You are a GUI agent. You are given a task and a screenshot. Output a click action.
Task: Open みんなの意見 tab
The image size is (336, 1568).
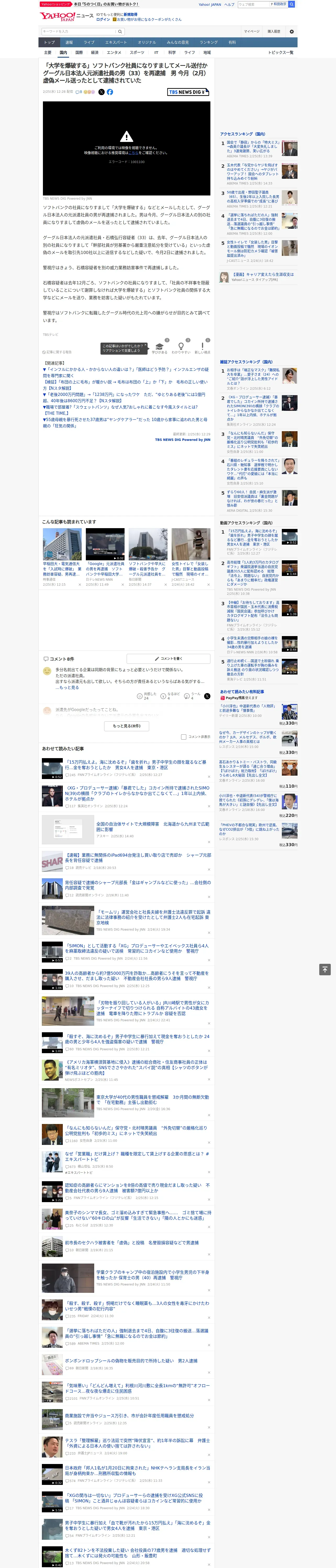click(x=177, y=43)
